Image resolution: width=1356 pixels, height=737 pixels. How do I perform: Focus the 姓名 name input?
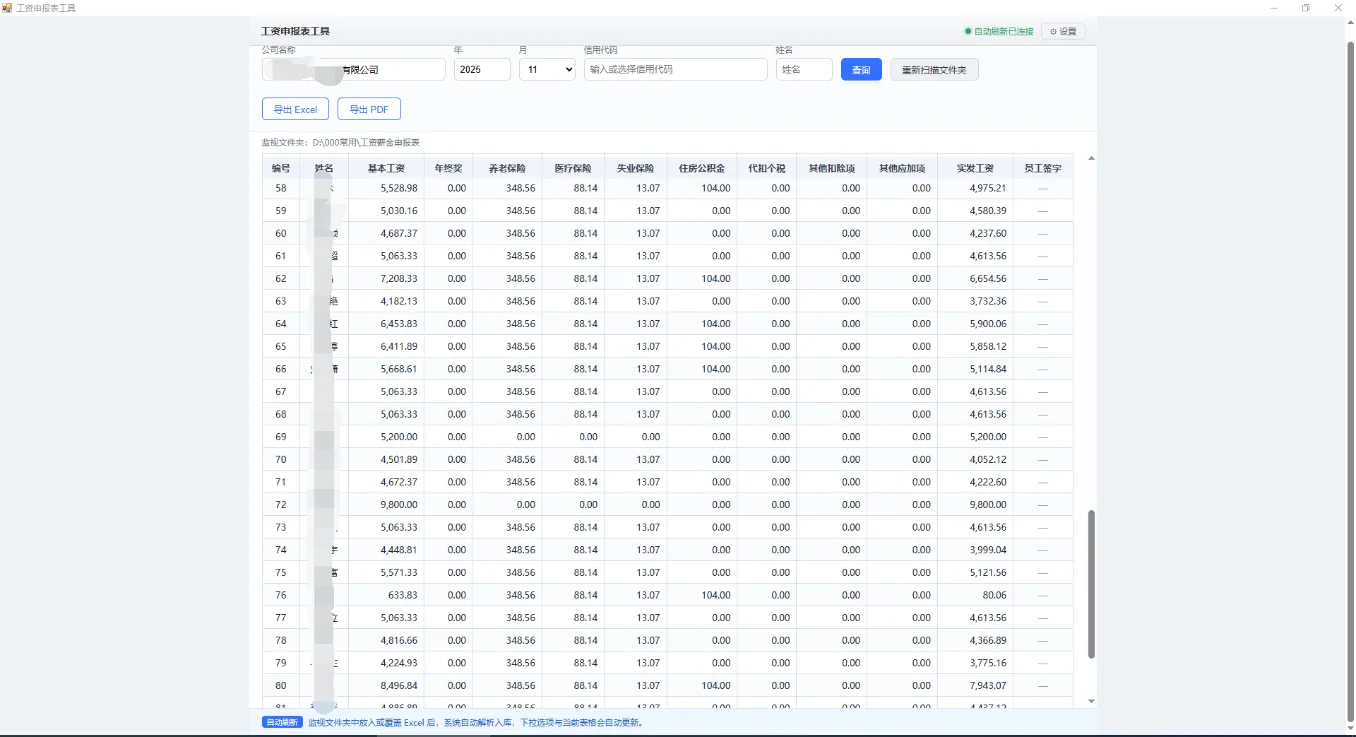pos(804,70)
